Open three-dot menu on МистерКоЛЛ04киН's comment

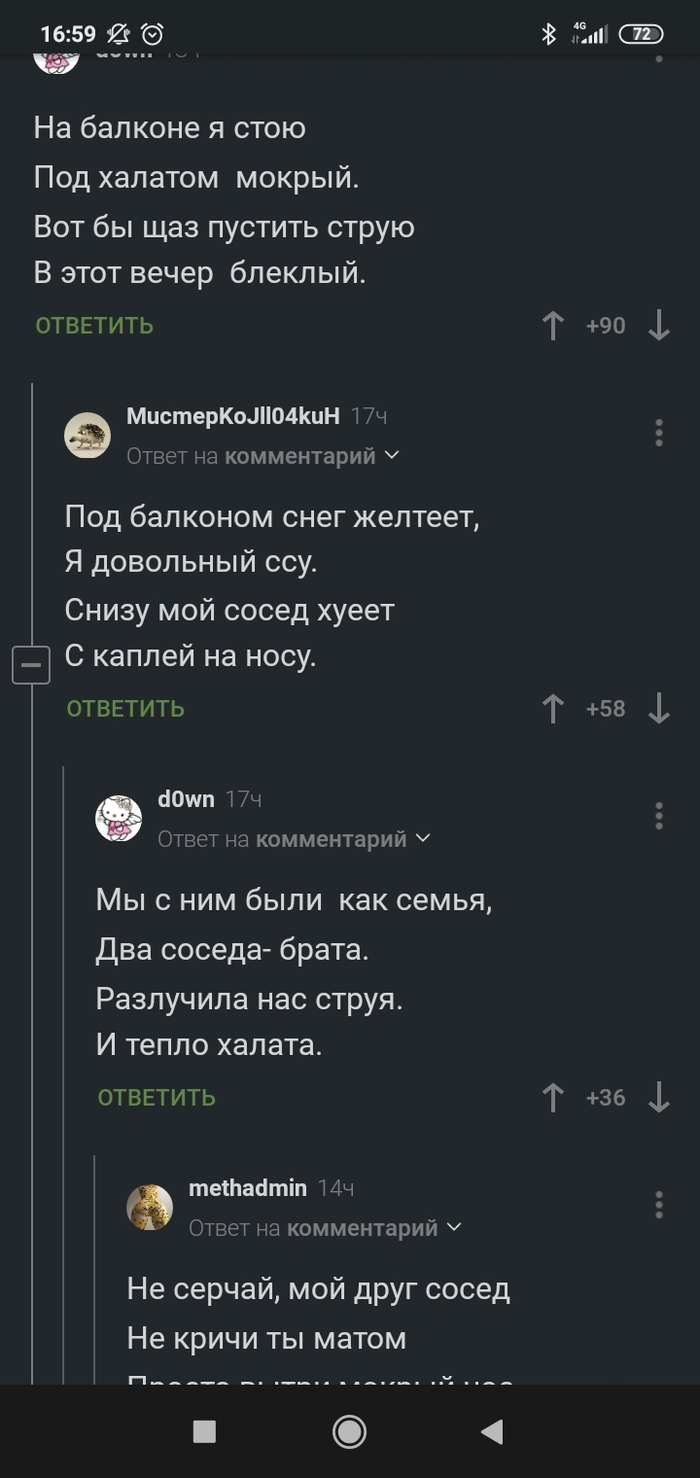click(x=658, y=433)
